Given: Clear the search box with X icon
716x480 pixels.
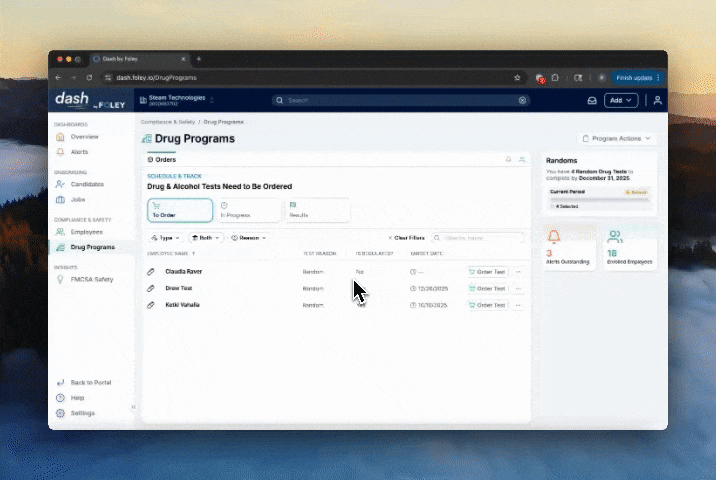Looking at the screenshot, I should click(522, 101).
